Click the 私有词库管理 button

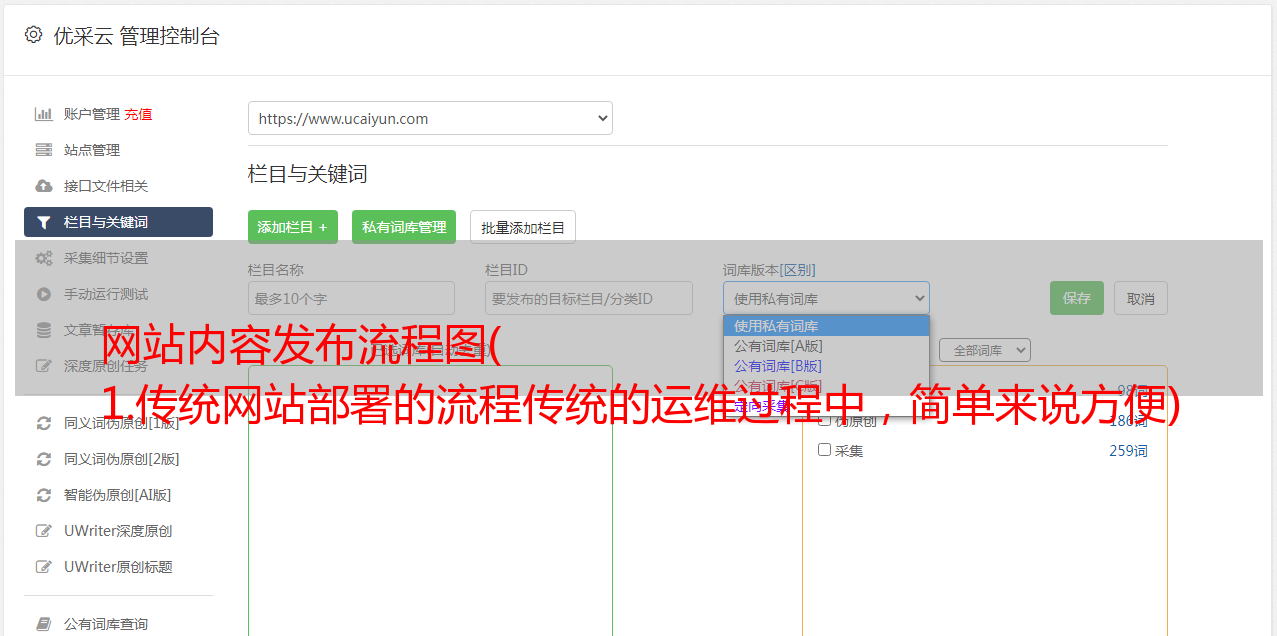pyautogui.click(x=404, y=227)
